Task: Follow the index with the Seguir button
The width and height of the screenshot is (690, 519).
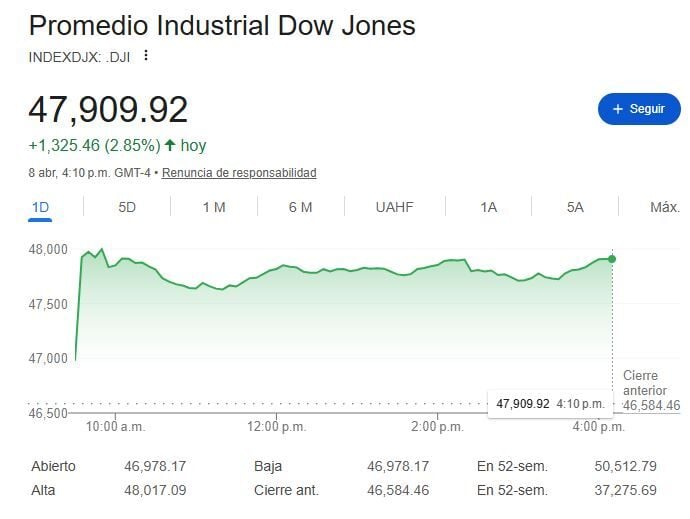Action: point(638,109)
